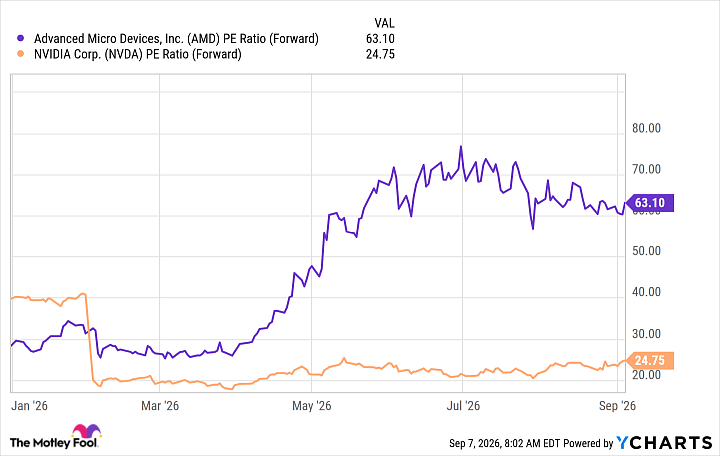The width and height of the screenshot is (720, 456).
Task: Click AMD legend value 63.10
Action: tap(380, 39)
